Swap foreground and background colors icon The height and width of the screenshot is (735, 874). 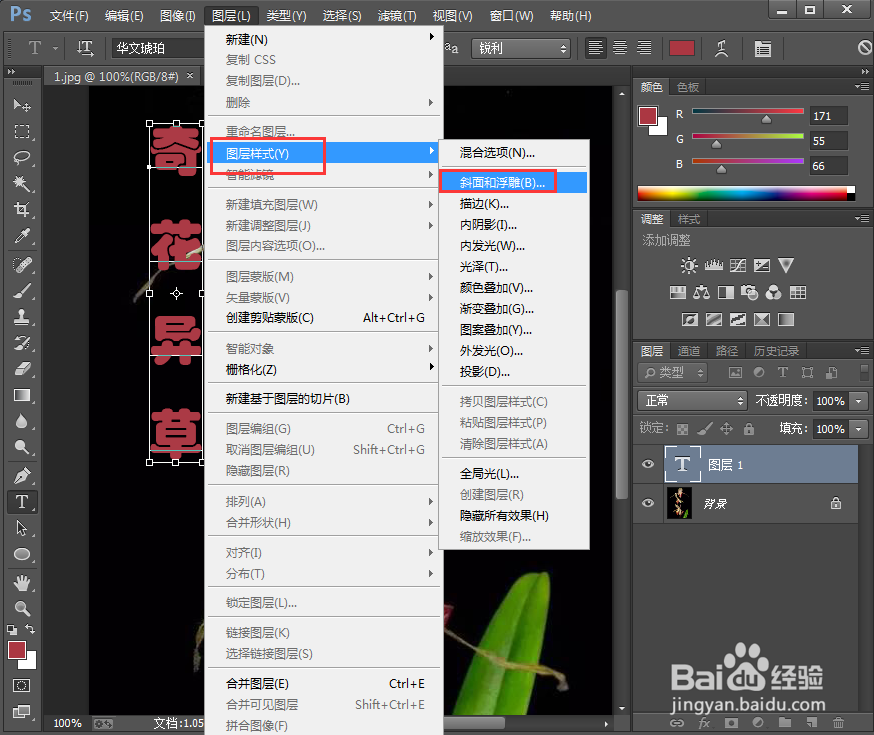pos(31,629)
